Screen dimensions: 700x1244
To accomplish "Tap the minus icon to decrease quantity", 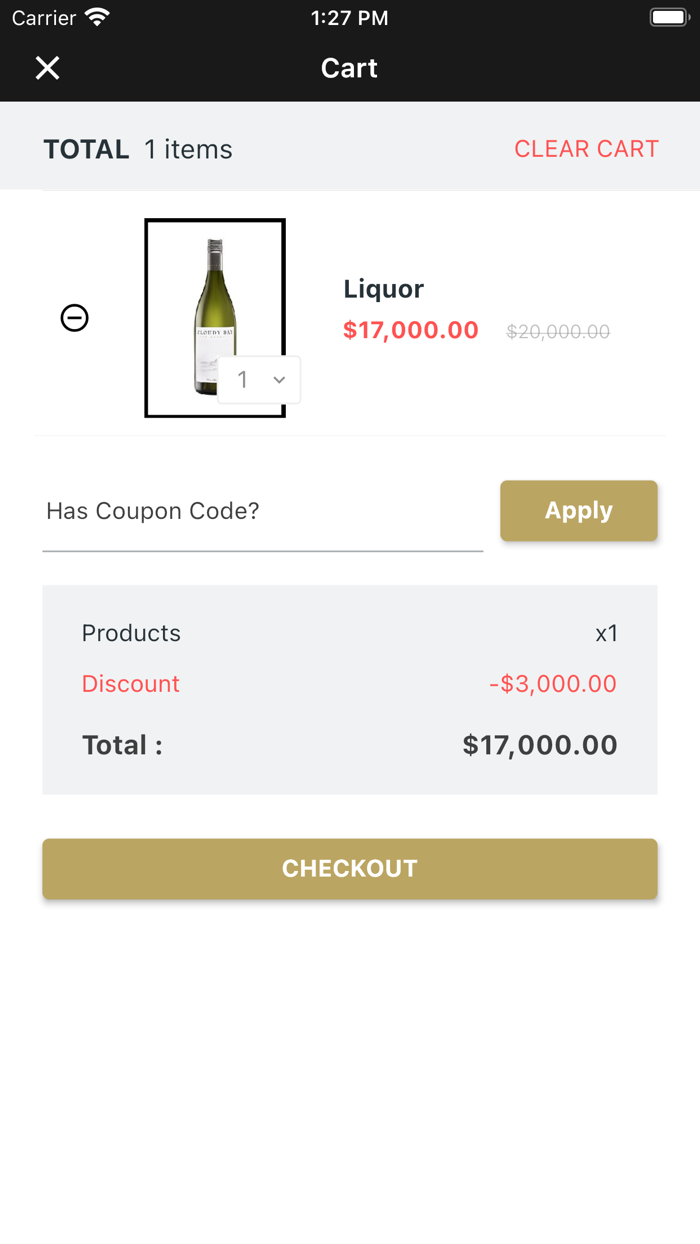I will (74, 318).
